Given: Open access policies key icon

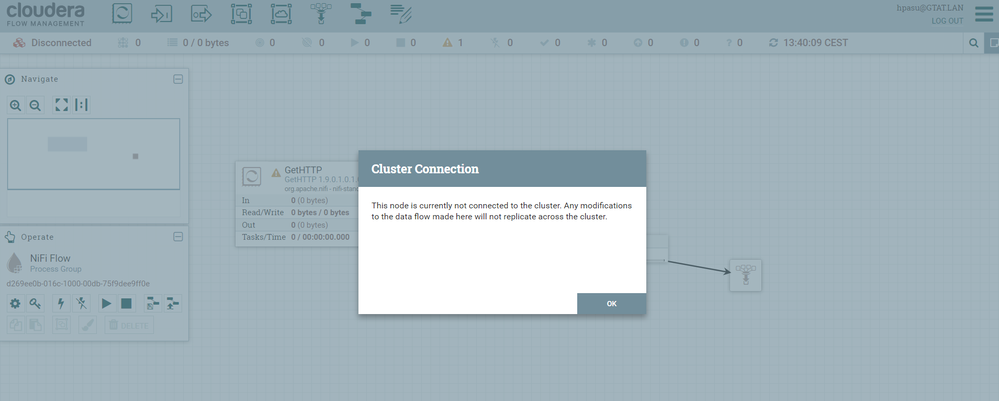Looking at the screenshot, I should [35, 303].
